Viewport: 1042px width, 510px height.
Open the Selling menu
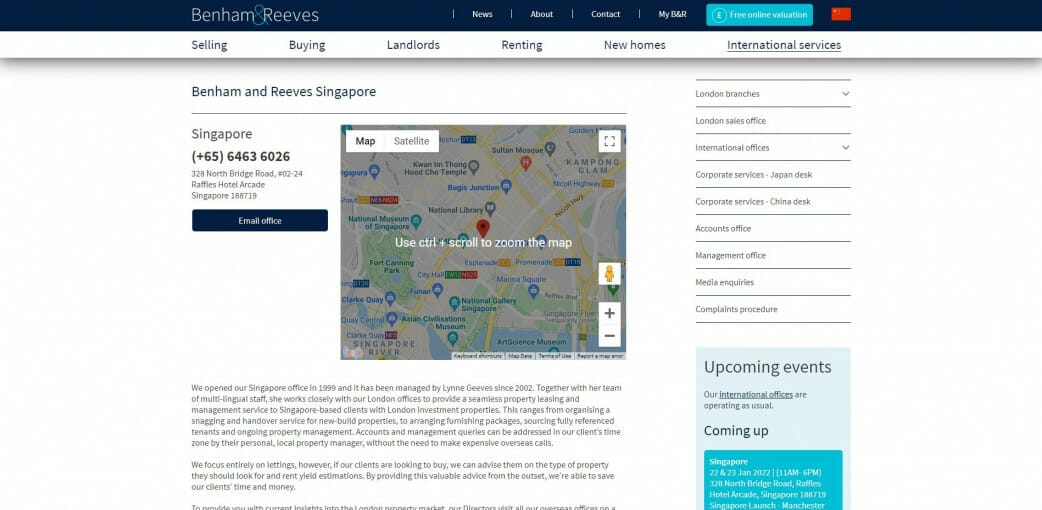(x=209, y=45)
